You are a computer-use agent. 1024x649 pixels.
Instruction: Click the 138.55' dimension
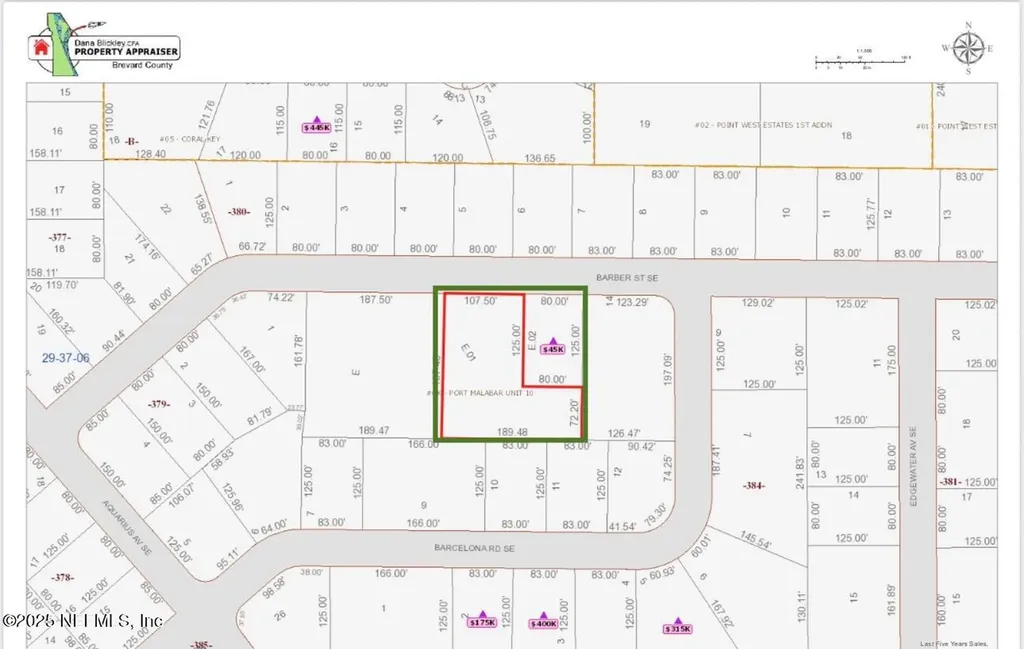tap(202, 209)
